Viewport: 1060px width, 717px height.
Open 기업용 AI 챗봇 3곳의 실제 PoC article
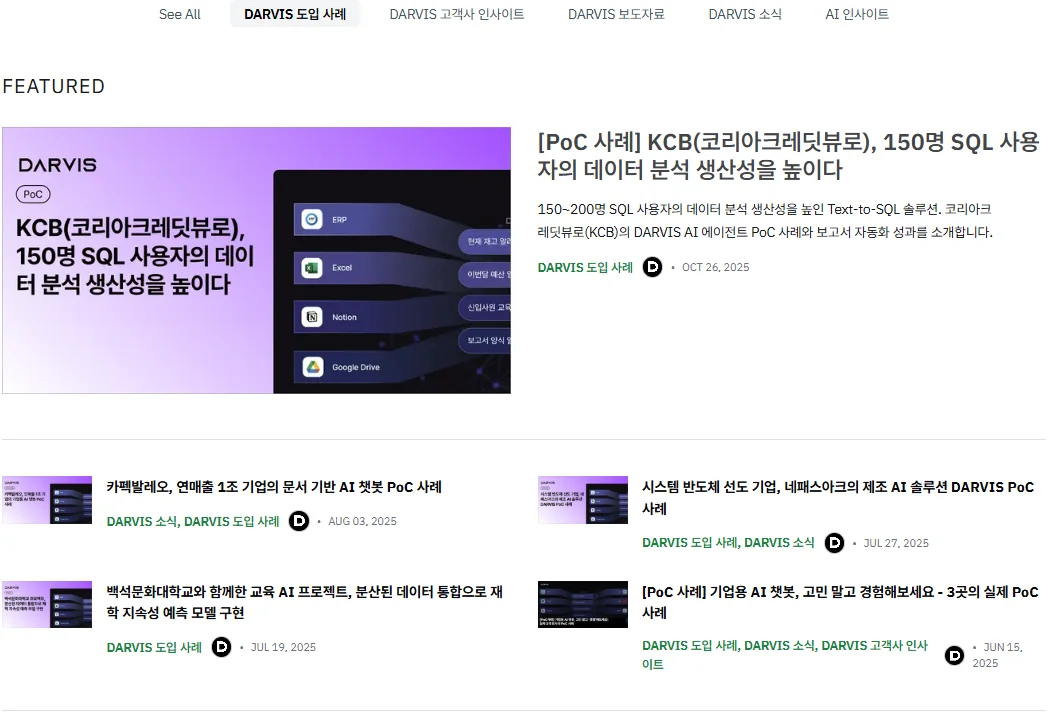(840, 602)
